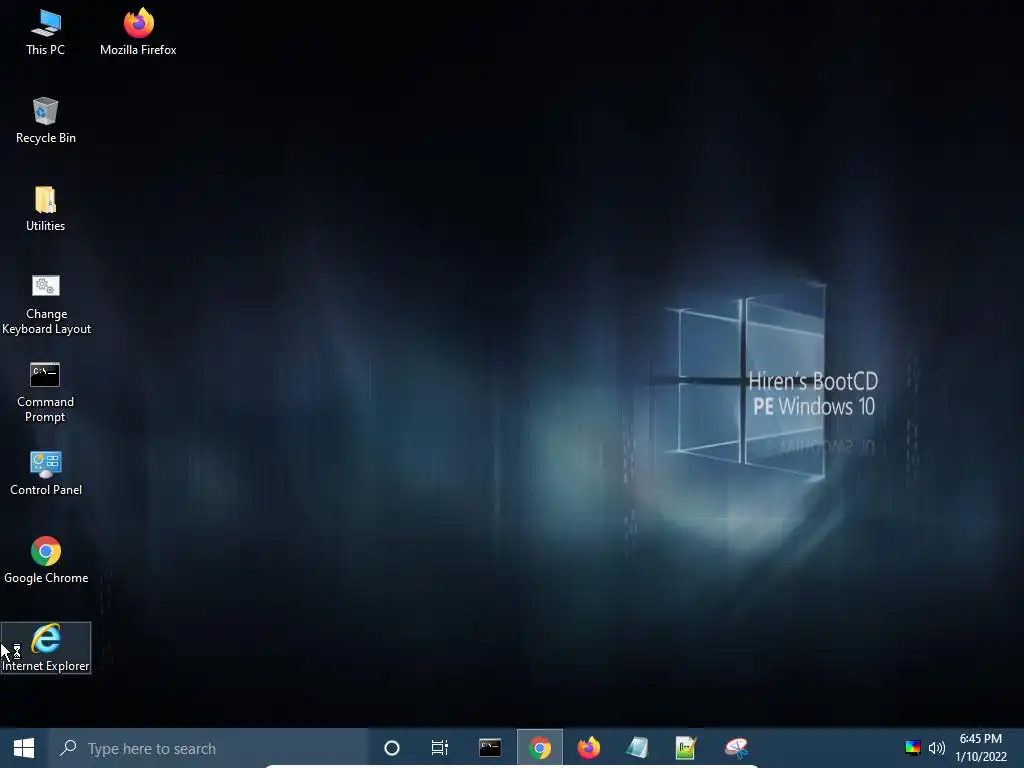Click the Type here to search box
This screenshot has width=1024, height=768.
pos(208,748)
